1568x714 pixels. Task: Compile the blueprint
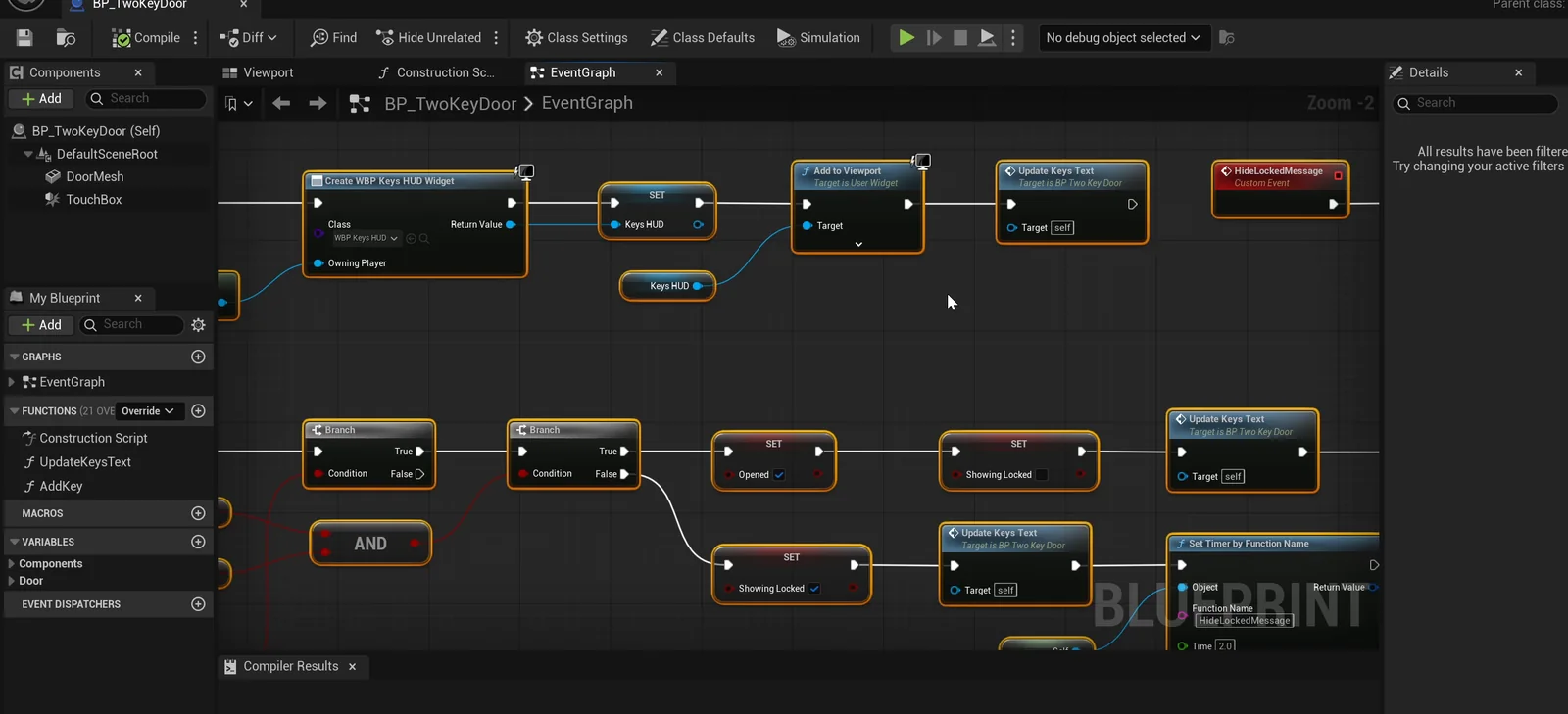pos(145,38)
